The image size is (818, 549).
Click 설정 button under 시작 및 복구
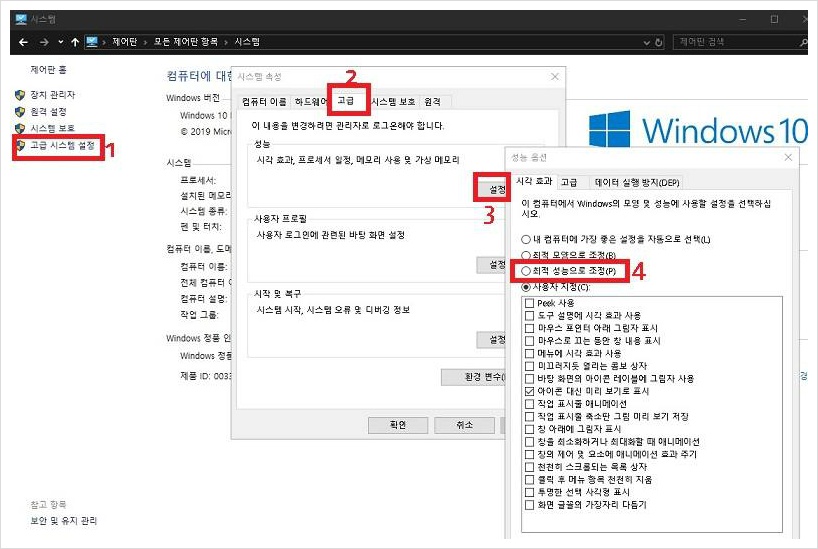coord(491,340)
